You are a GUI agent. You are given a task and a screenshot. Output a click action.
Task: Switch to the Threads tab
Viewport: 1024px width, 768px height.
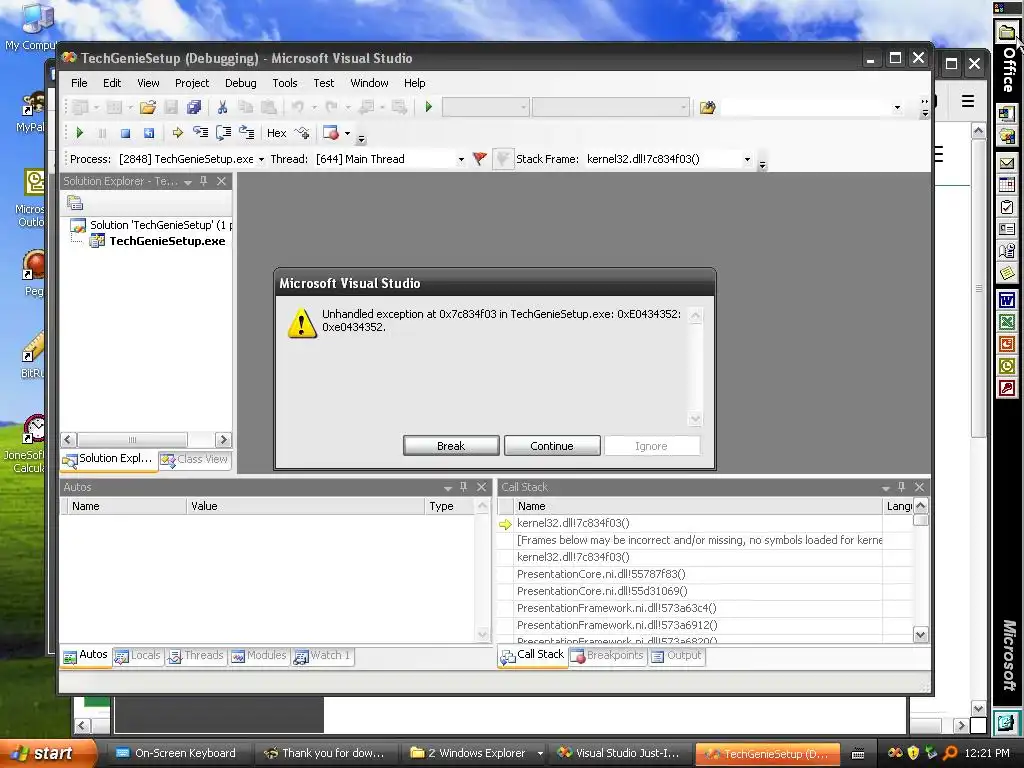[196, 655]
